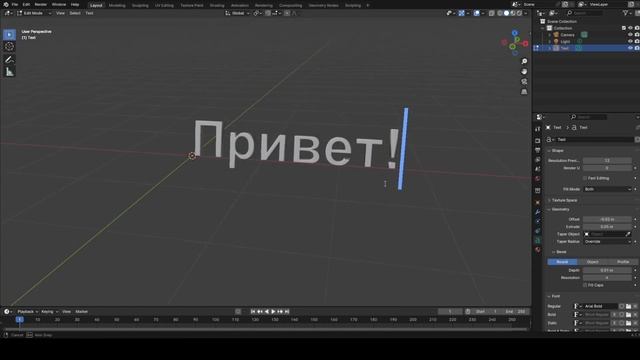Image resolution: width=640 pixels, height=360 pixels.
Task: Open the Output properties tab icon
Action: click(538, 150)
